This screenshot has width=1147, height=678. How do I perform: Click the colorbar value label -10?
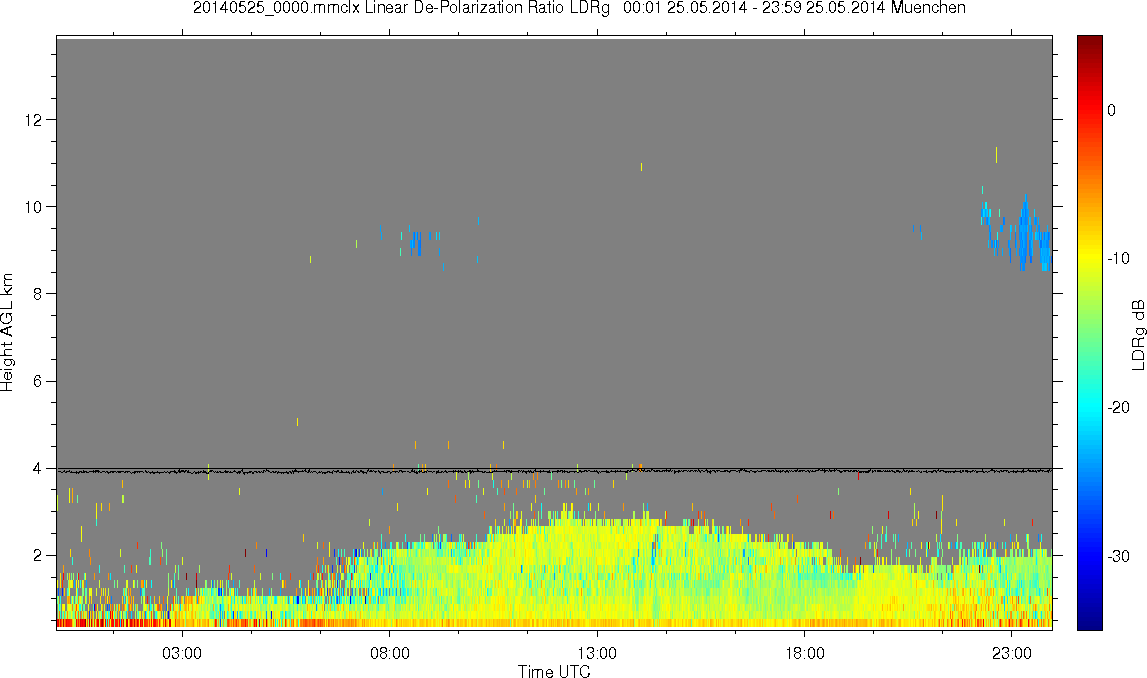[x=1118, y=258]
